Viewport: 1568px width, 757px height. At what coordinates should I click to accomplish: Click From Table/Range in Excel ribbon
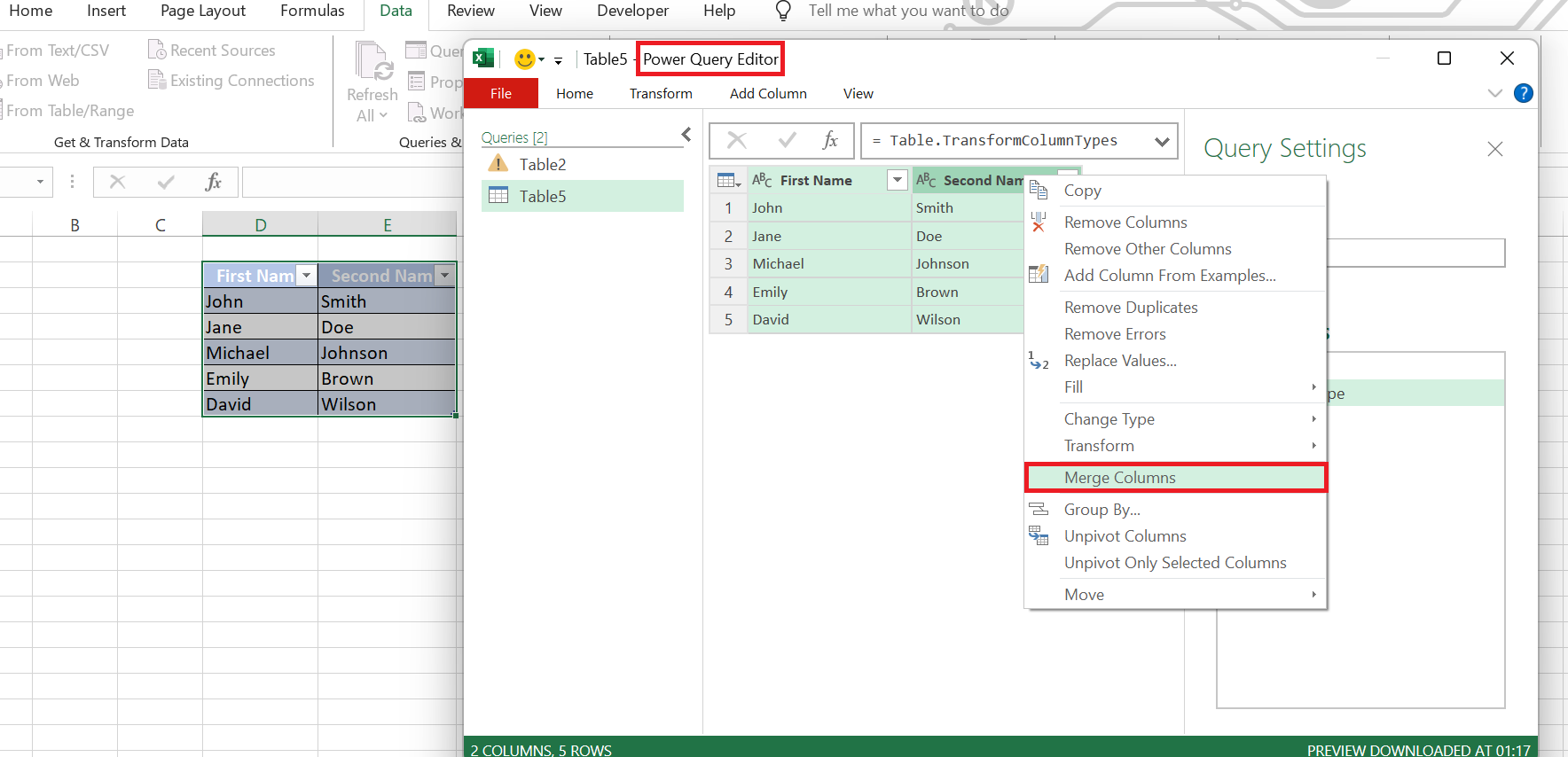(x=69, y=110)
